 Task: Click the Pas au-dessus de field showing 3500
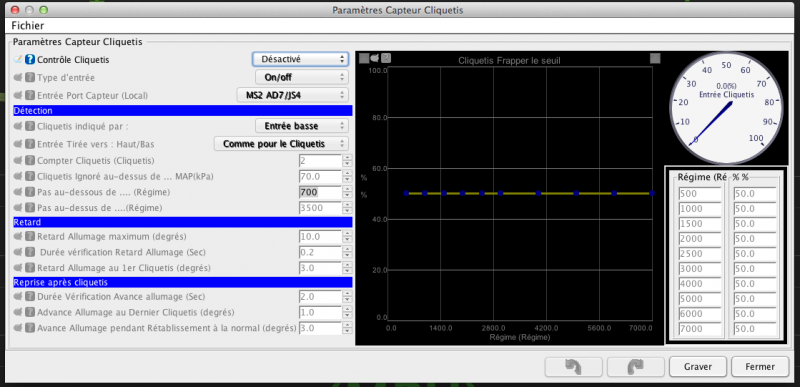320,208
